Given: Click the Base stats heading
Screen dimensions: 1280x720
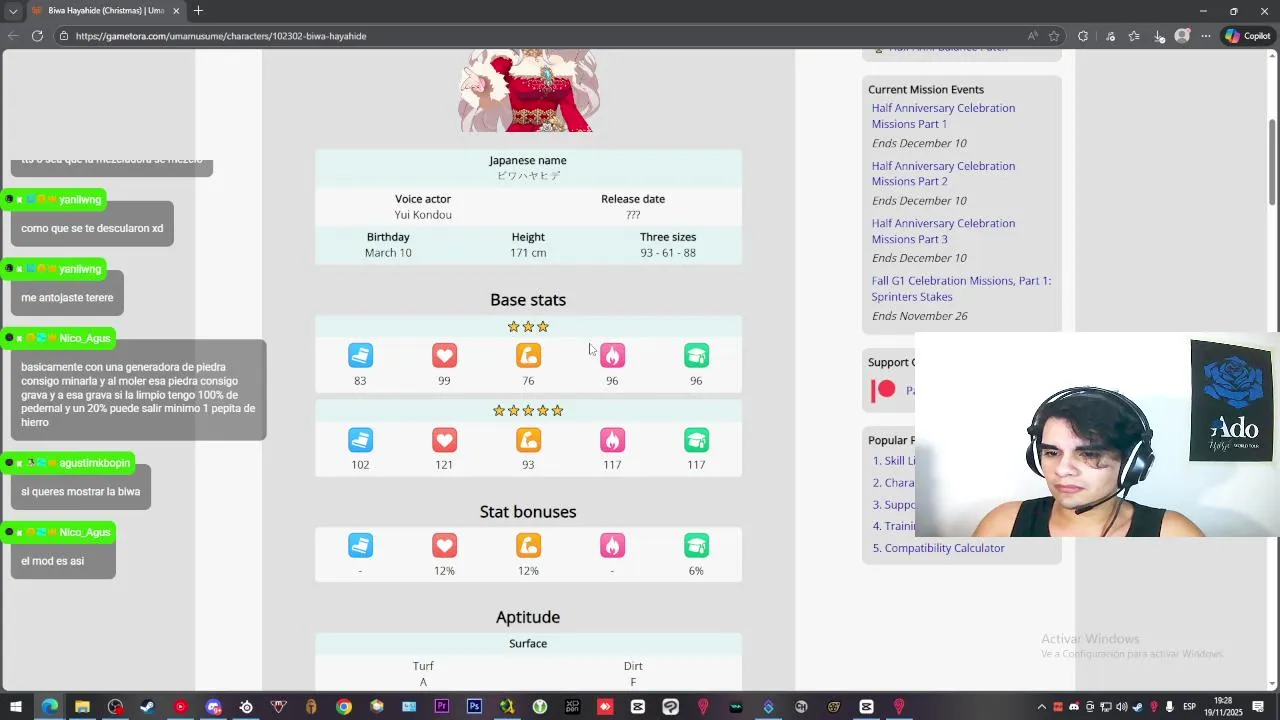Looking at the screenshot, I should (528, 300).
